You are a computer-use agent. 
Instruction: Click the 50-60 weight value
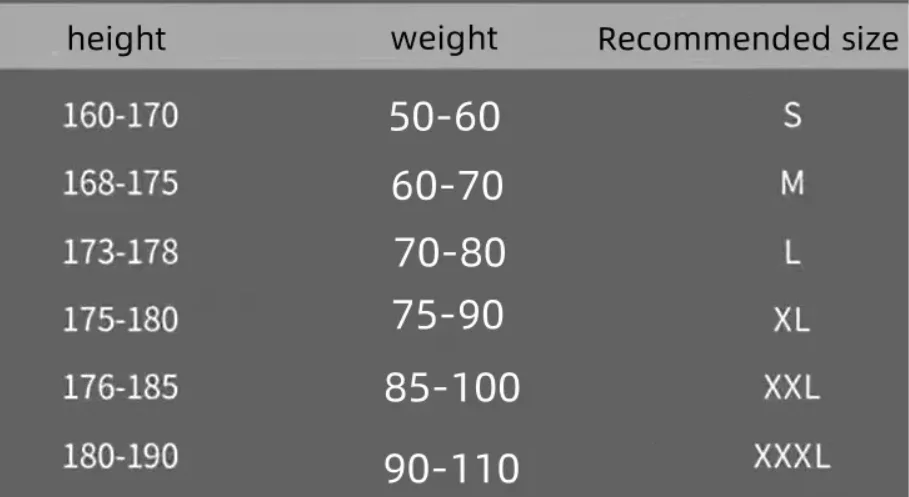click(x=445, y=117)
